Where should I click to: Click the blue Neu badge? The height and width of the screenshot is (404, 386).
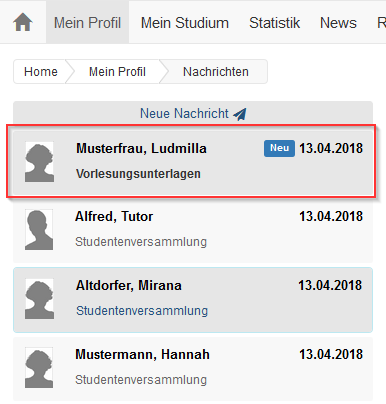279,148
